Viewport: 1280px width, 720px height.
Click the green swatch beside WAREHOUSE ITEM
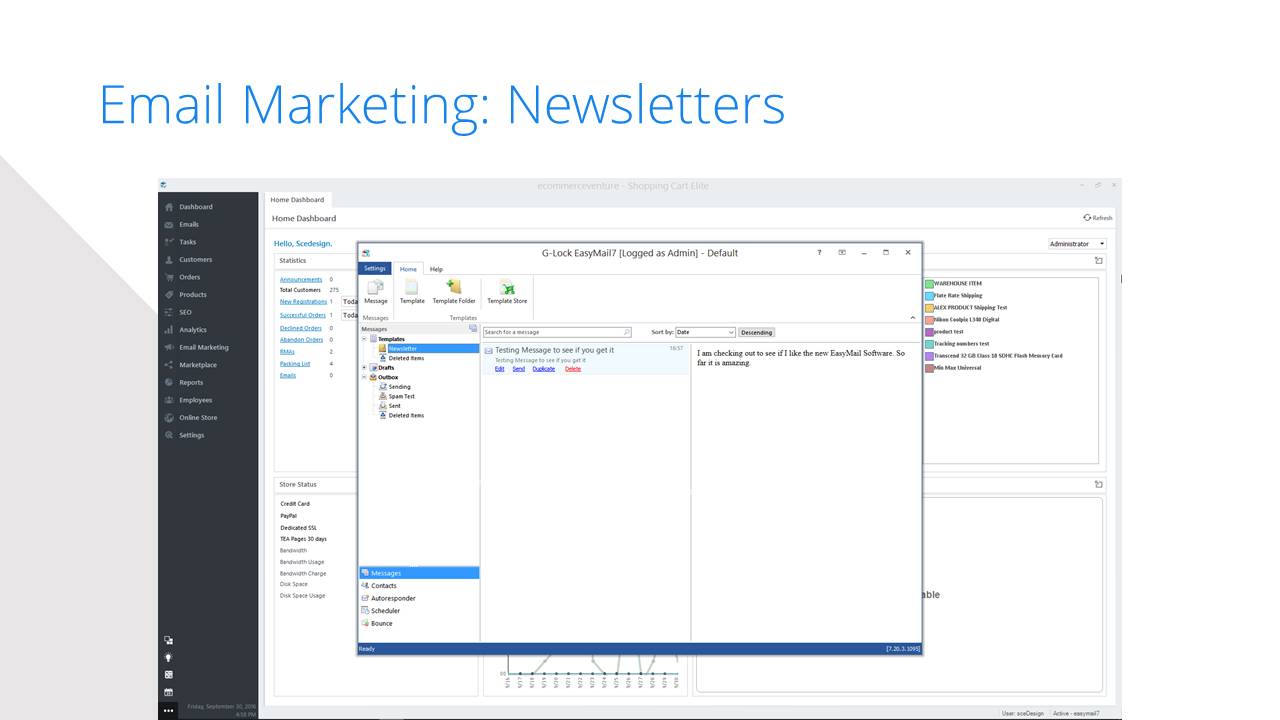point(929,284)
